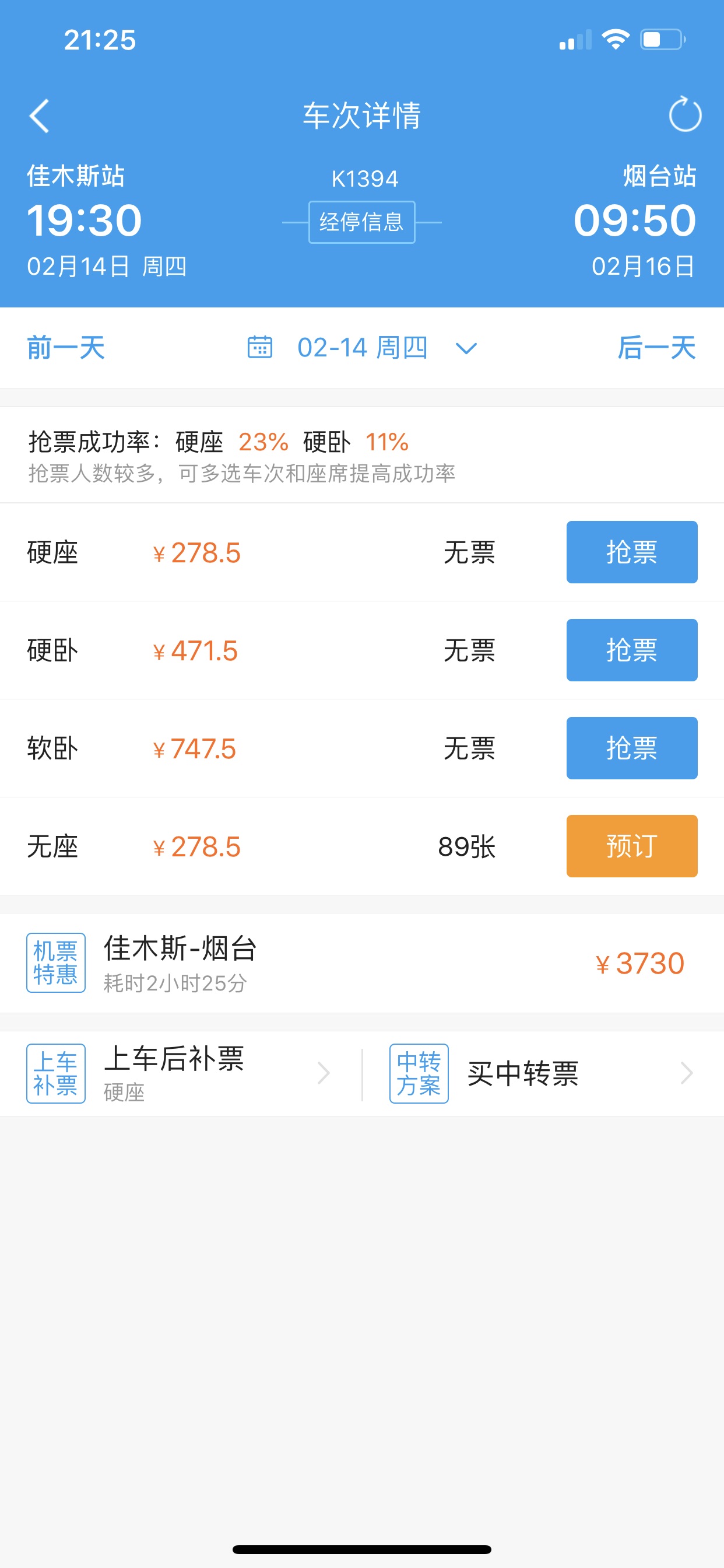The image size is (724, 1568).
Task: Open 上车后补票 chevron arrow
Action: [324, 1073]
